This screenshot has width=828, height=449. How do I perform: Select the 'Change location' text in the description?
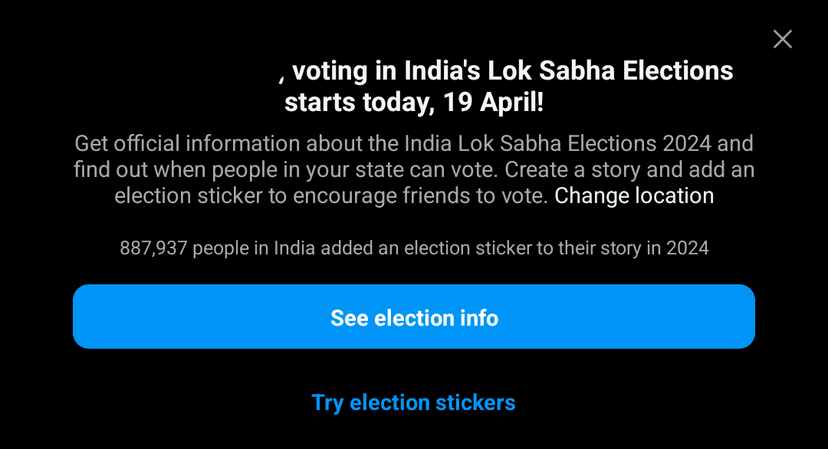coord(634,196)
